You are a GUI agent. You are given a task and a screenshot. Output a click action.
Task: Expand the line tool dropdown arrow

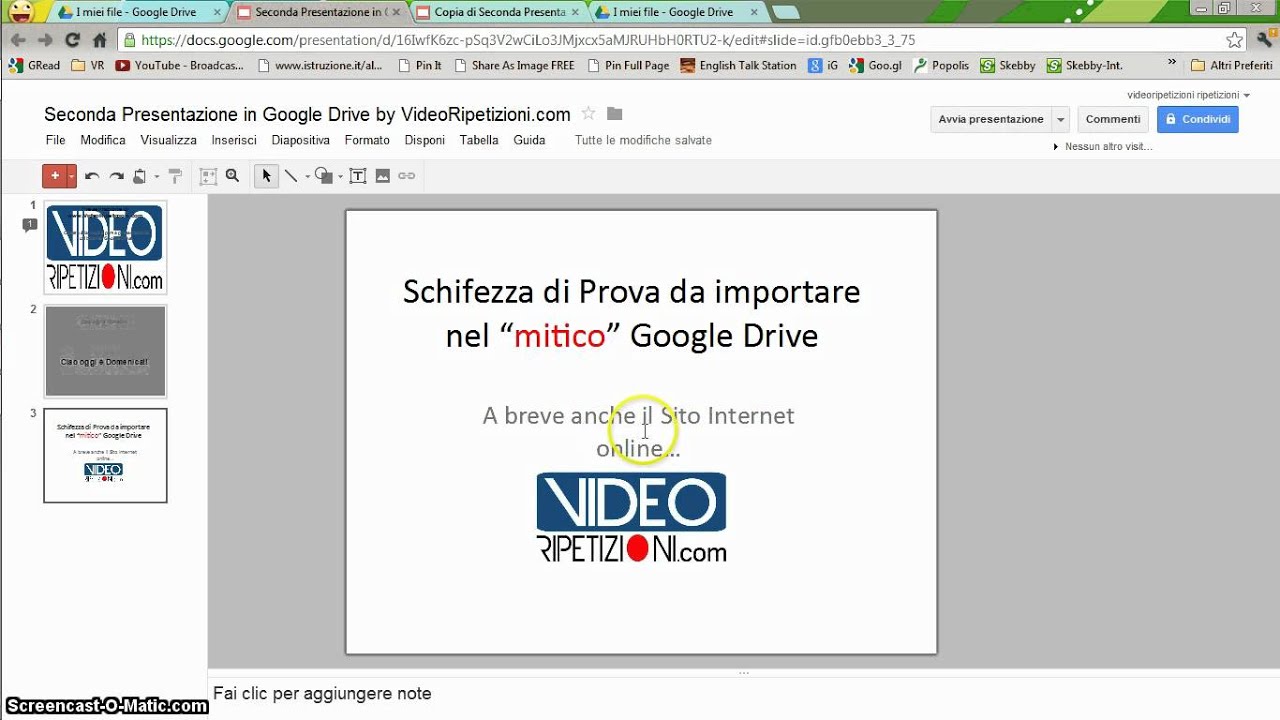pos(306,177)
